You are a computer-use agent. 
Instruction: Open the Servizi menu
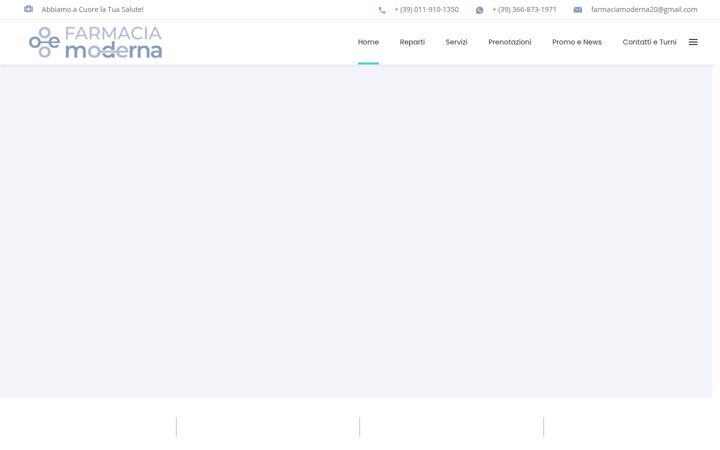pos(456,42)
